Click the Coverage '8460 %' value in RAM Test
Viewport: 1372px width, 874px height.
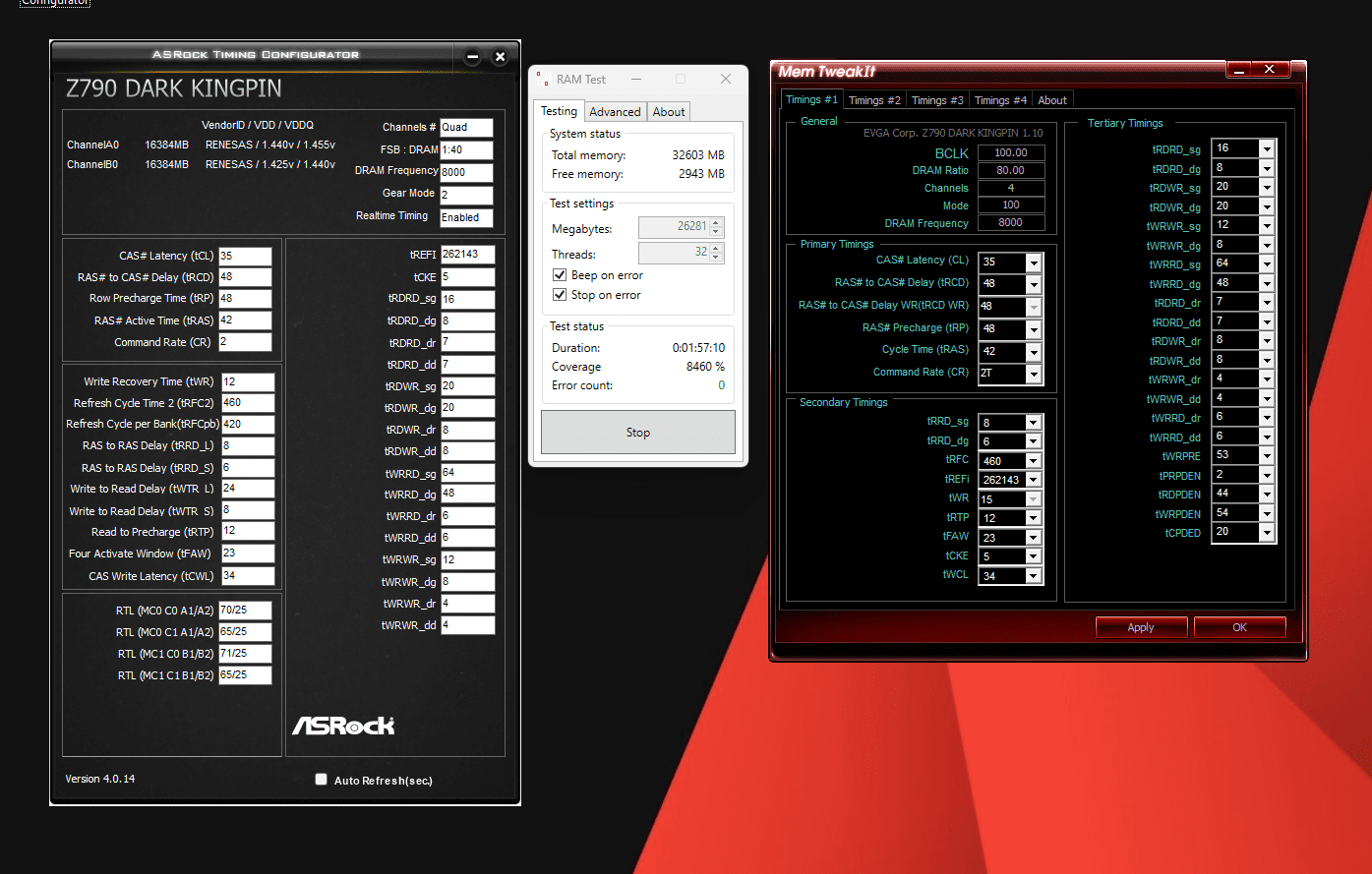(705, 367)
